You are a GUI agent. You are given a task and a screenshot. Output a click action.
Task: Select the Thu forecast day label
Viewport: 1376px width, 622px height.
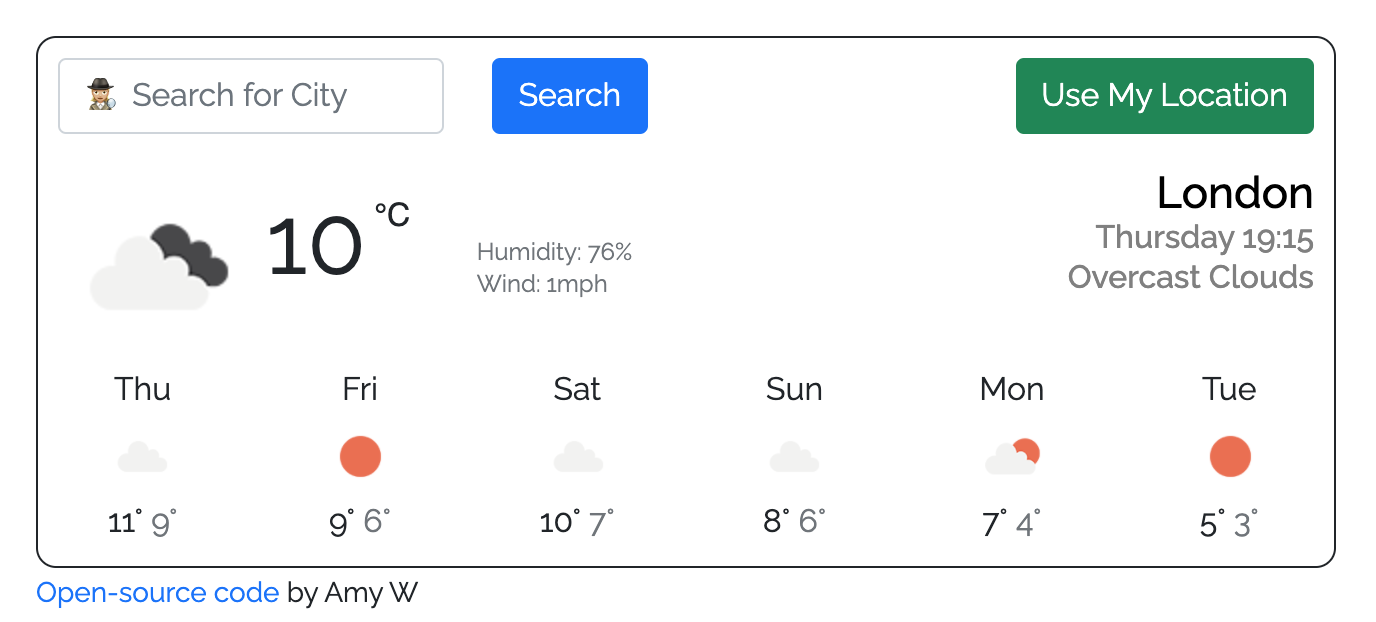[x=142, y=388]
